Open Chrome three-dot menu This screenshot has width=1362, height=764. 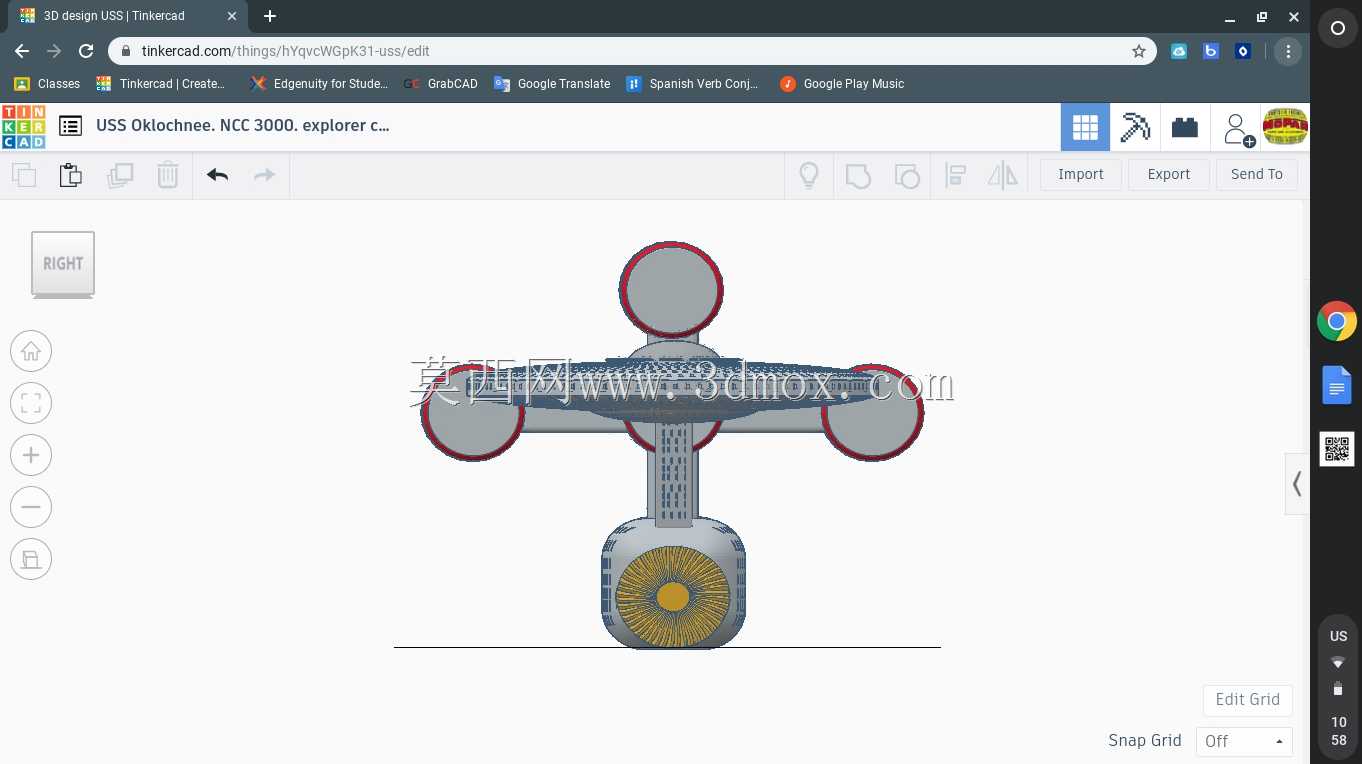pyautogui.click(x=1288, y=51)
